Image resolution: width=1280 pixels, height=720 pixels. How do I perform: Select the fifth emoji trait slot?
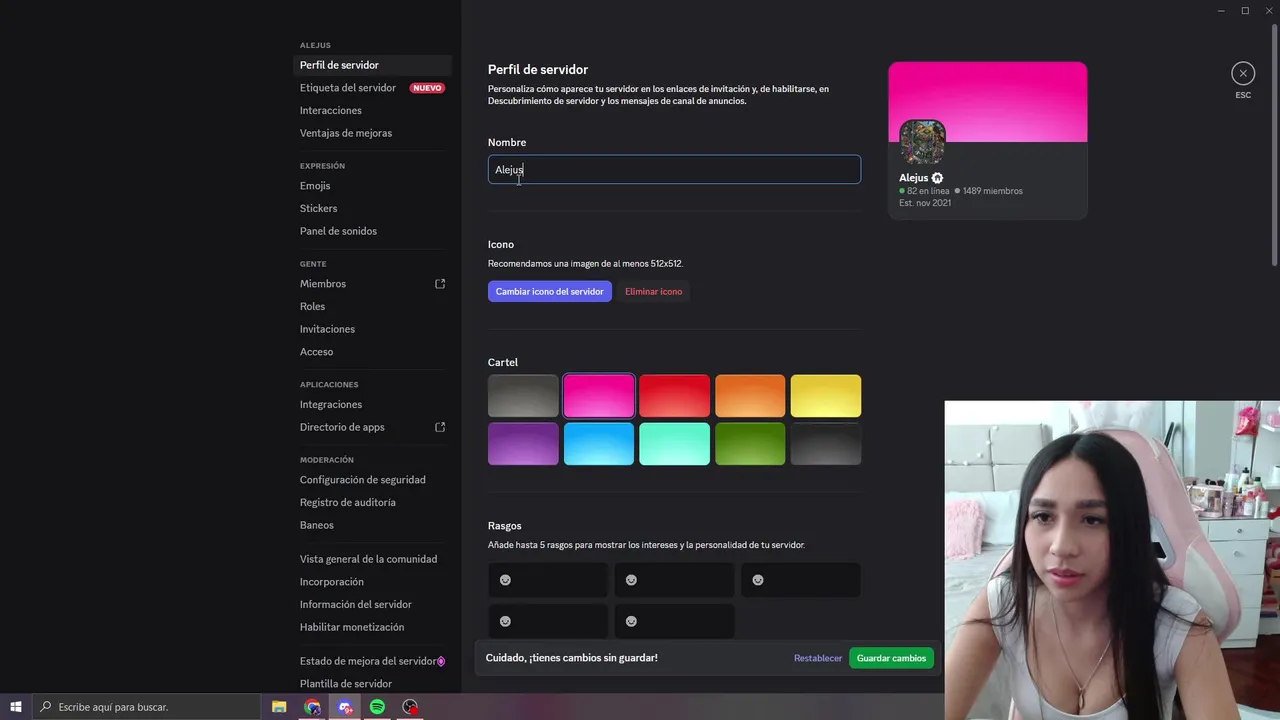tap(674, 621)
